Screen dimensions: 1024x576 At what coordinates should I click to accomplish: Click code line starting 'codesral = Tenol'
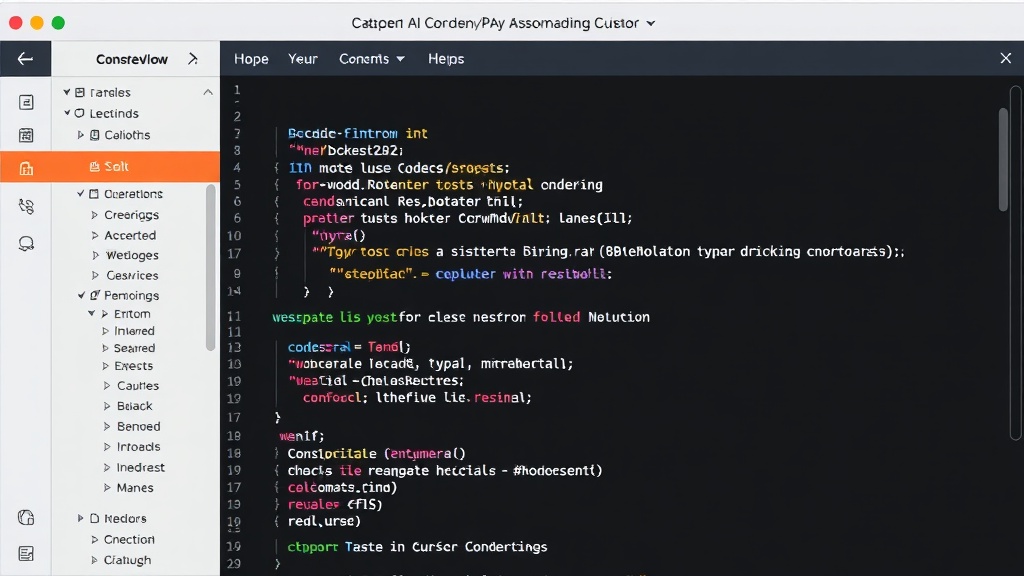point(349,347)
